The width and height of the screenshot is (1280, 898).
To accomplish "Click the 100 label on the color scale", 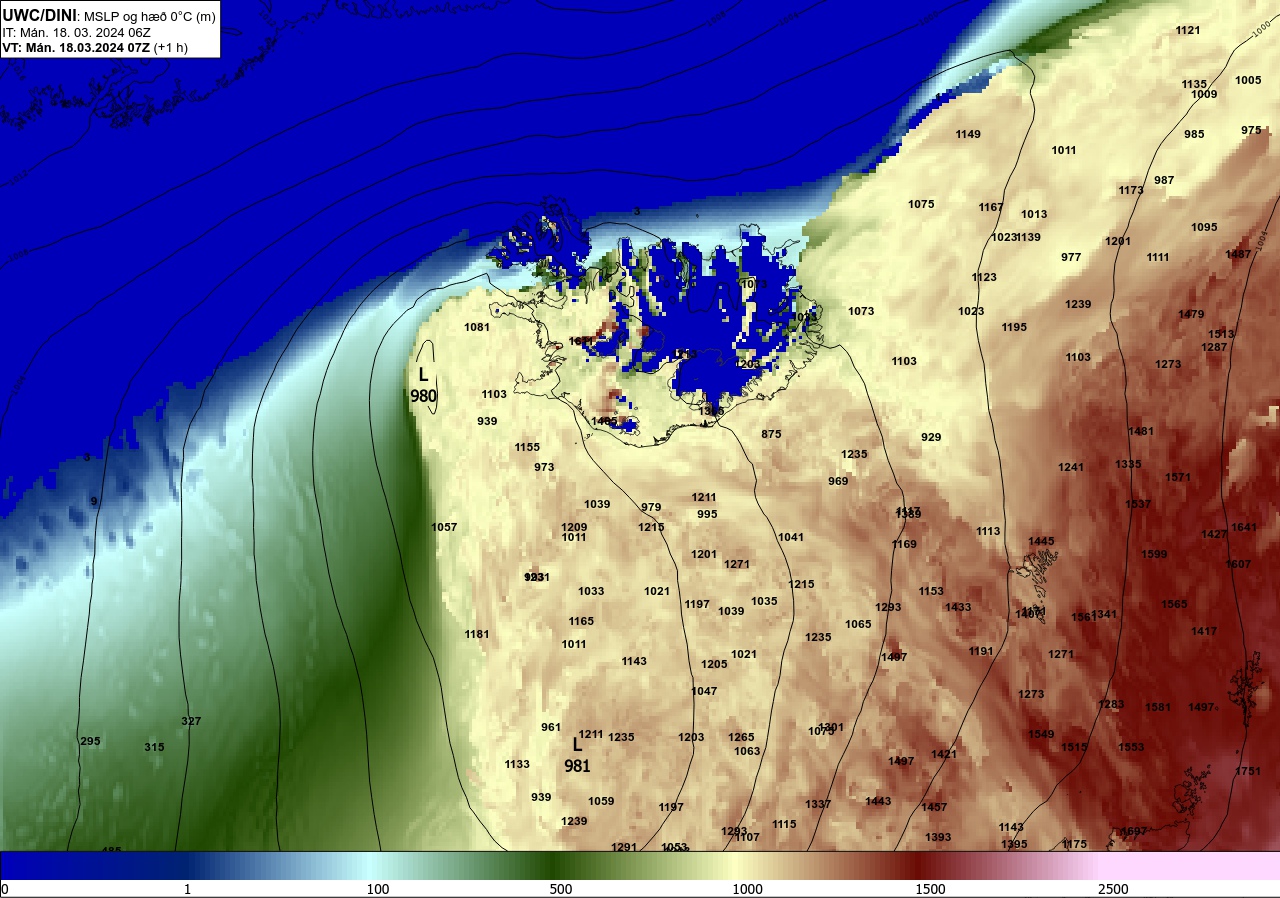I will 377,889.
